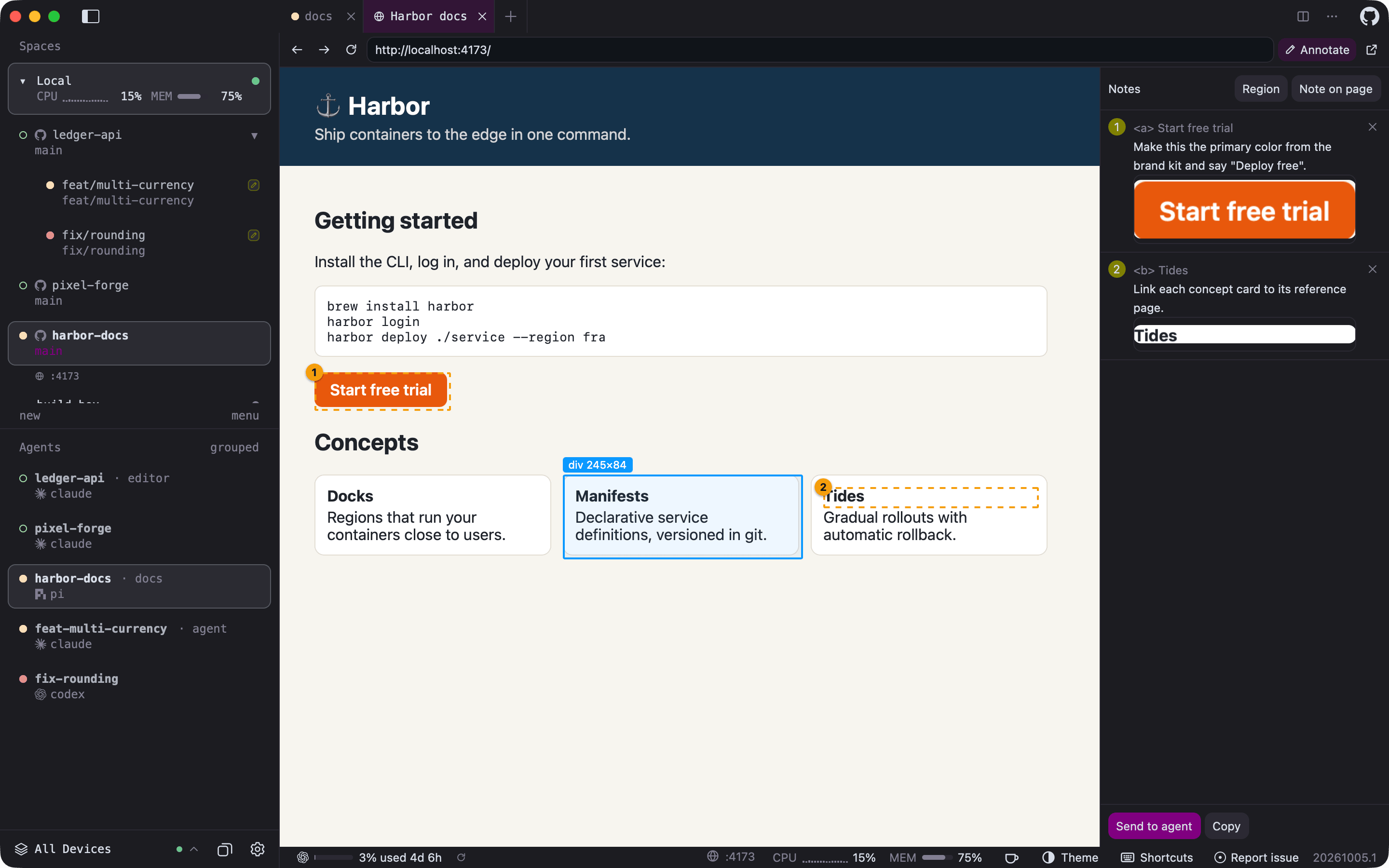1389x868 pixels.
Task: Expand the ledger-api dropdown arrow
Action: coord(254,136)
